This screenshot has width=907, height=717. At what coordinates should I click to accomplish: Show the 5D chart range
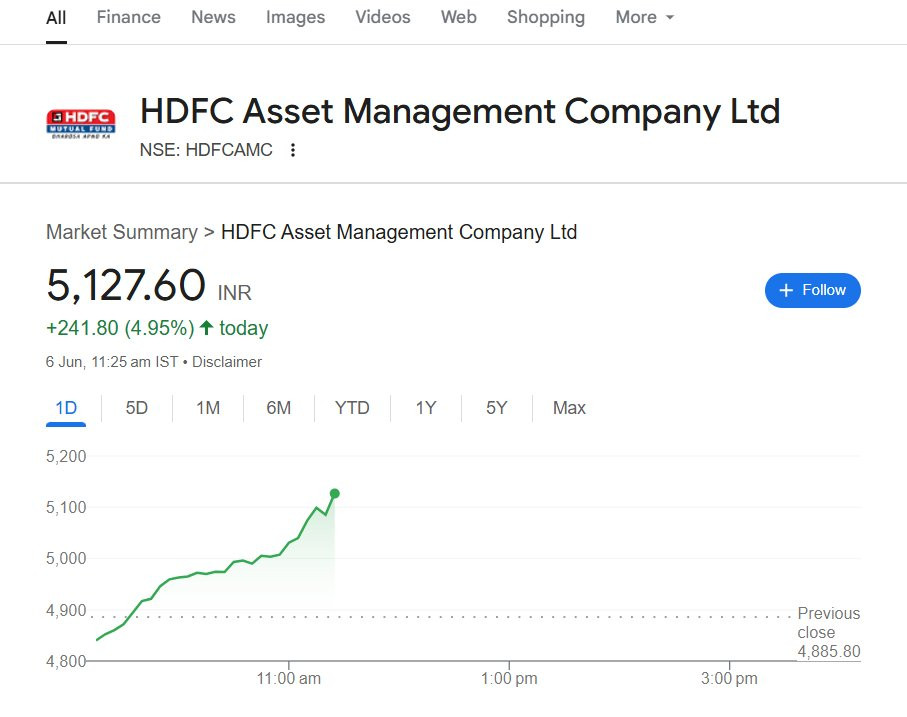point(137,408)
